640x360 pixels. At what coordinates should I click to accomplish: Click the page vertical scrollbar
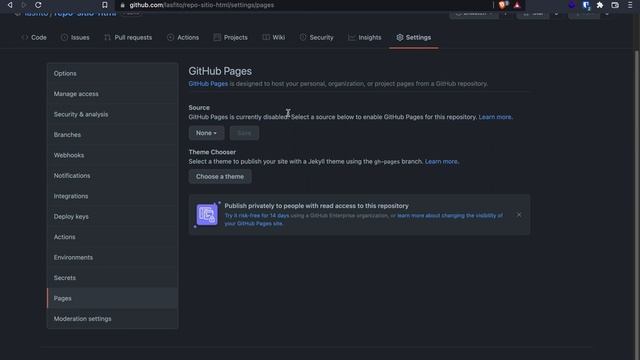tap(637, 204)
